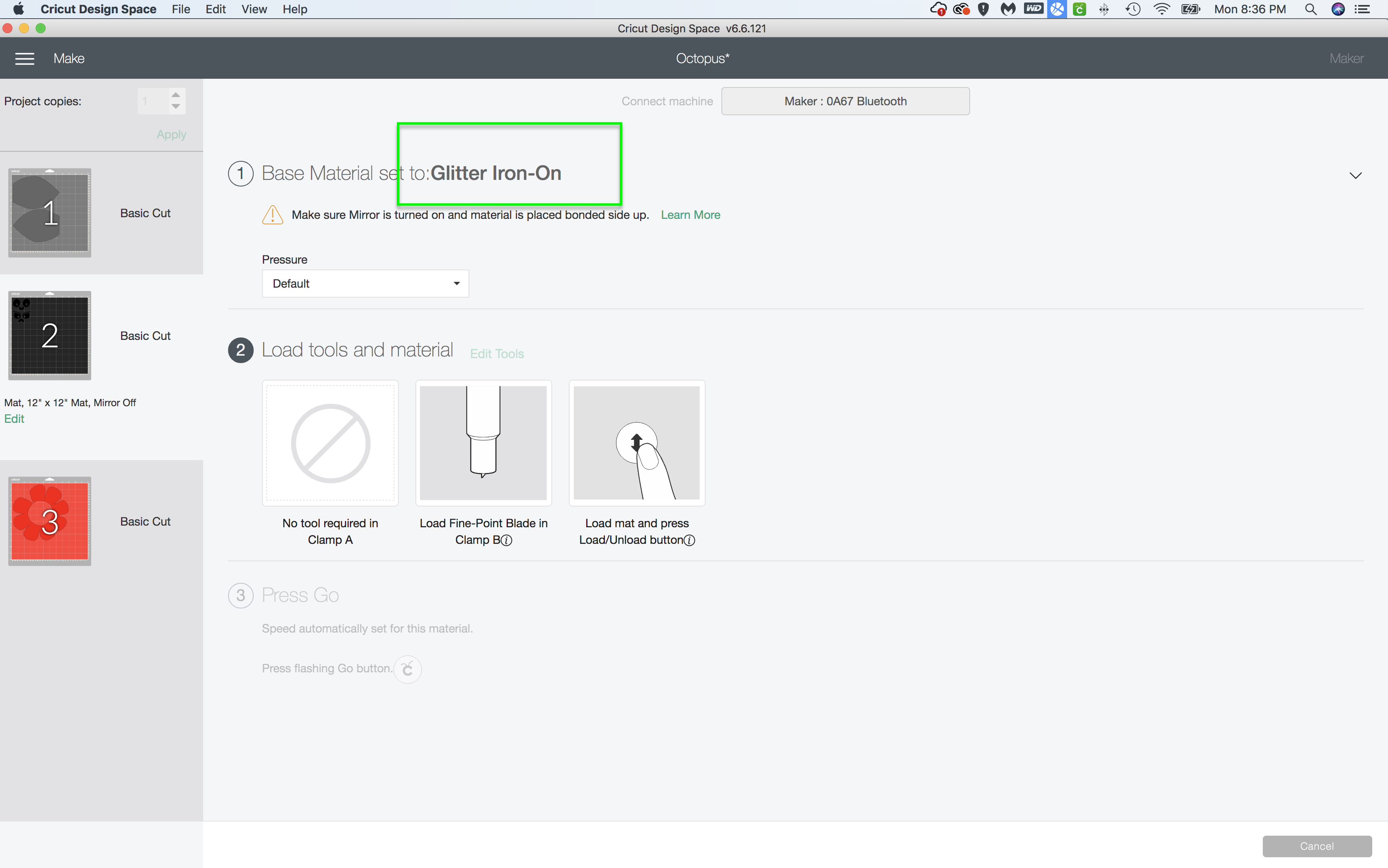Open the File menu
The width and height of the screenshot is (1388, 868).
click(181, 9)
